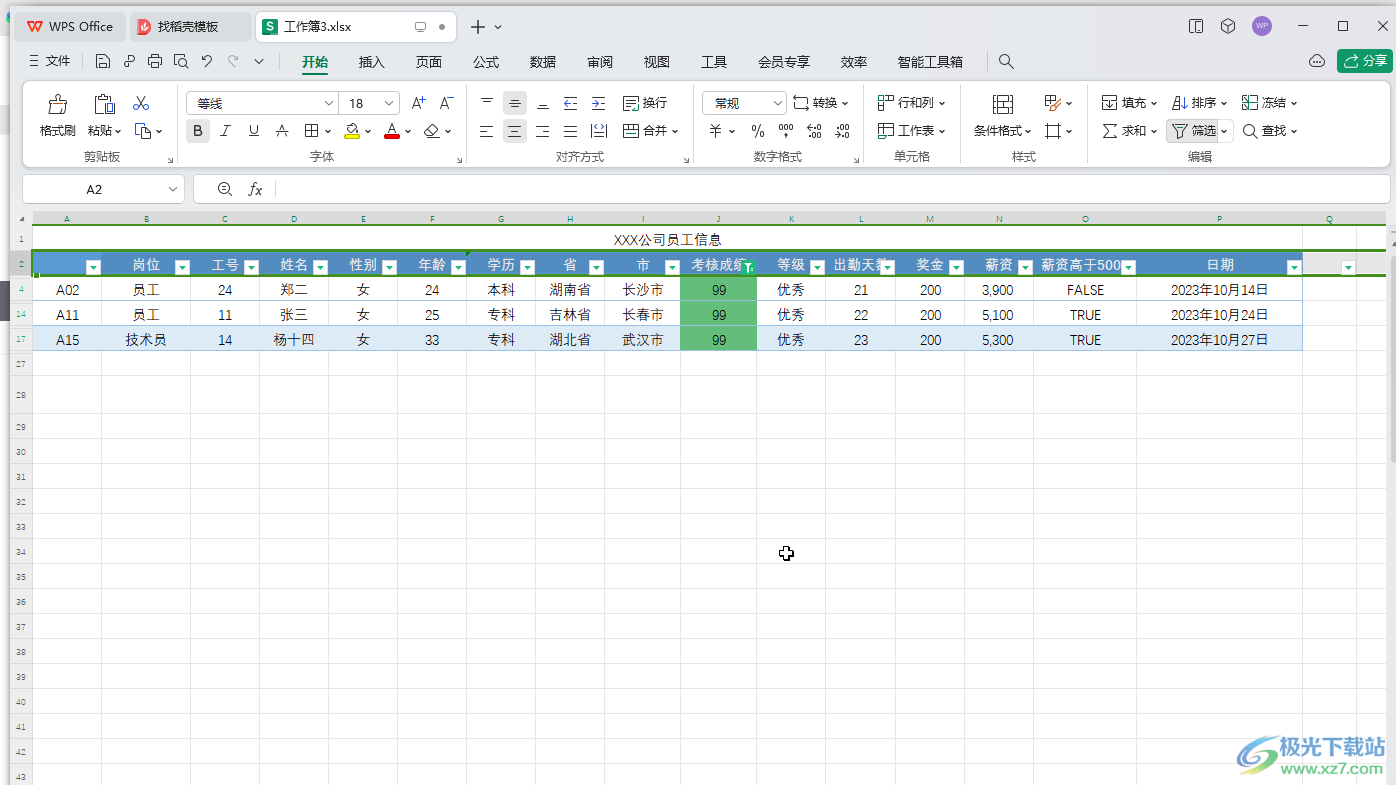Image resolution: width=1396 pixels, height=785 pixels.
Task: Click the Copy icon in the clipboard group
Action: point(143,131)
